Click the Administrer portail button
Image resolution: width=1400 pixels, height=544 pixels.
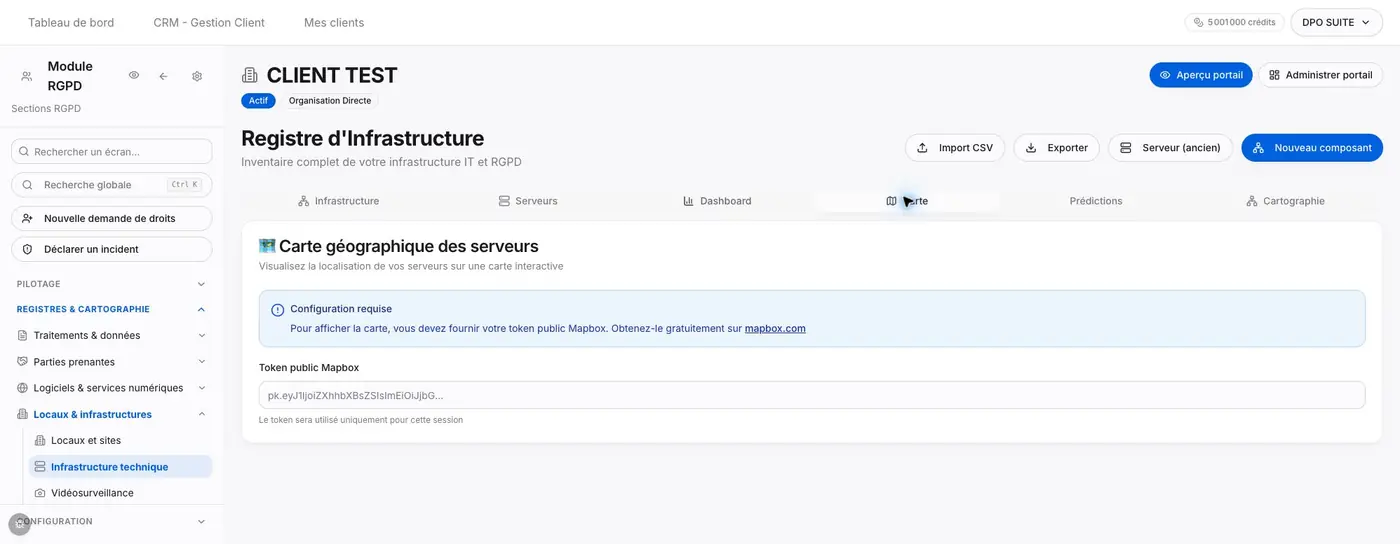(x=1320, y=75)
